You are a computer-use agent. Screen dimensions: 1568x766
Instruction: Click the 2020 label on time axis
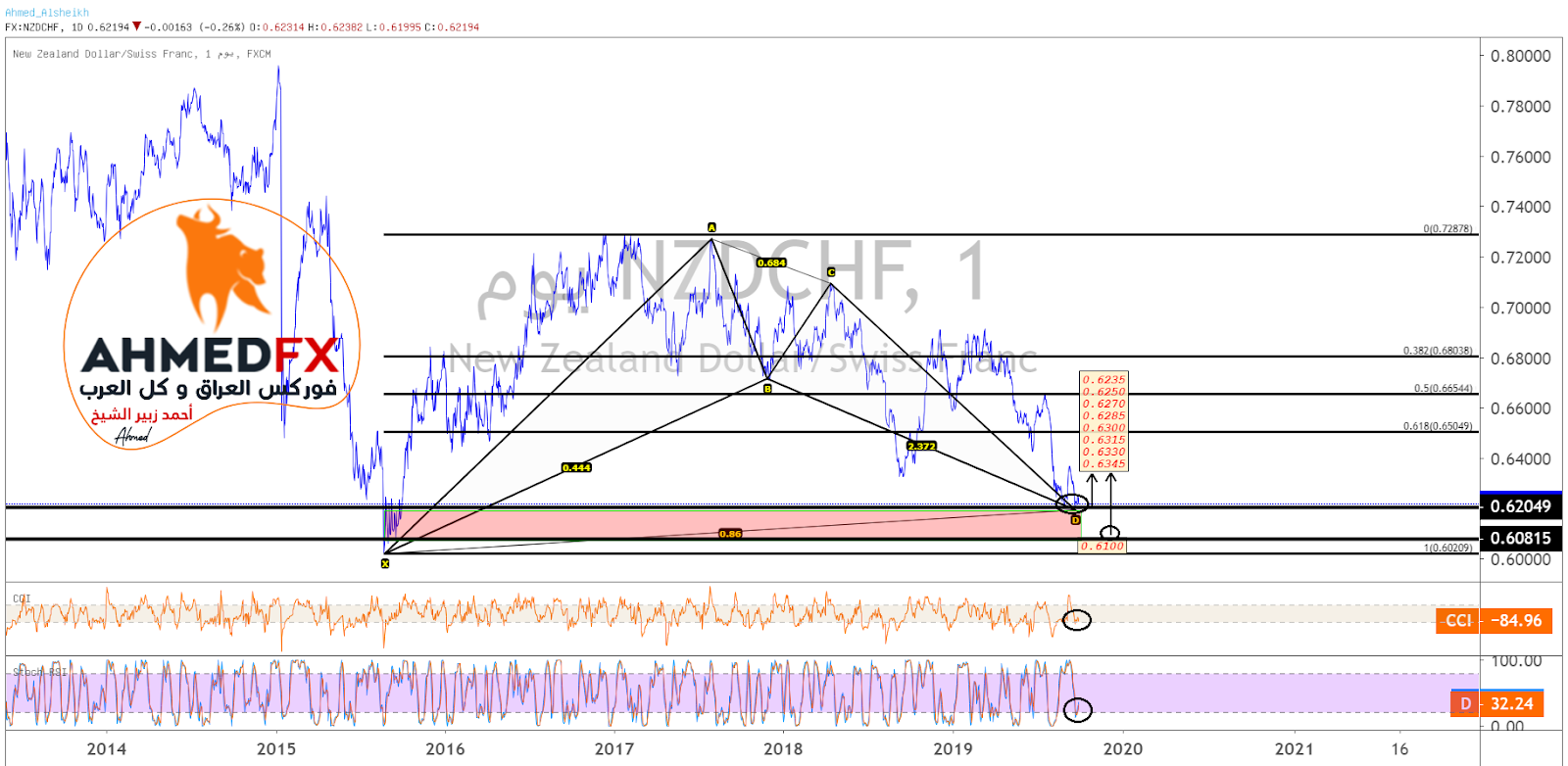pos(1123,749)
